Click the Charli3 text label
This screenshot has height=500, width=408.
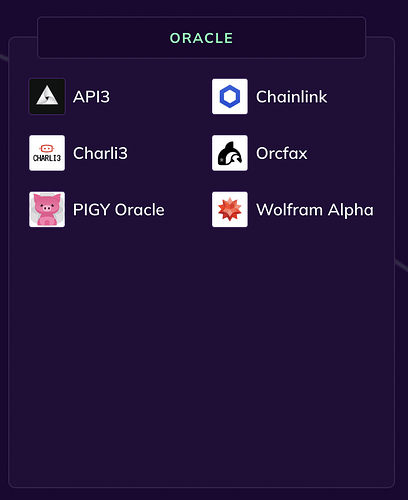(x=100, y=153)
